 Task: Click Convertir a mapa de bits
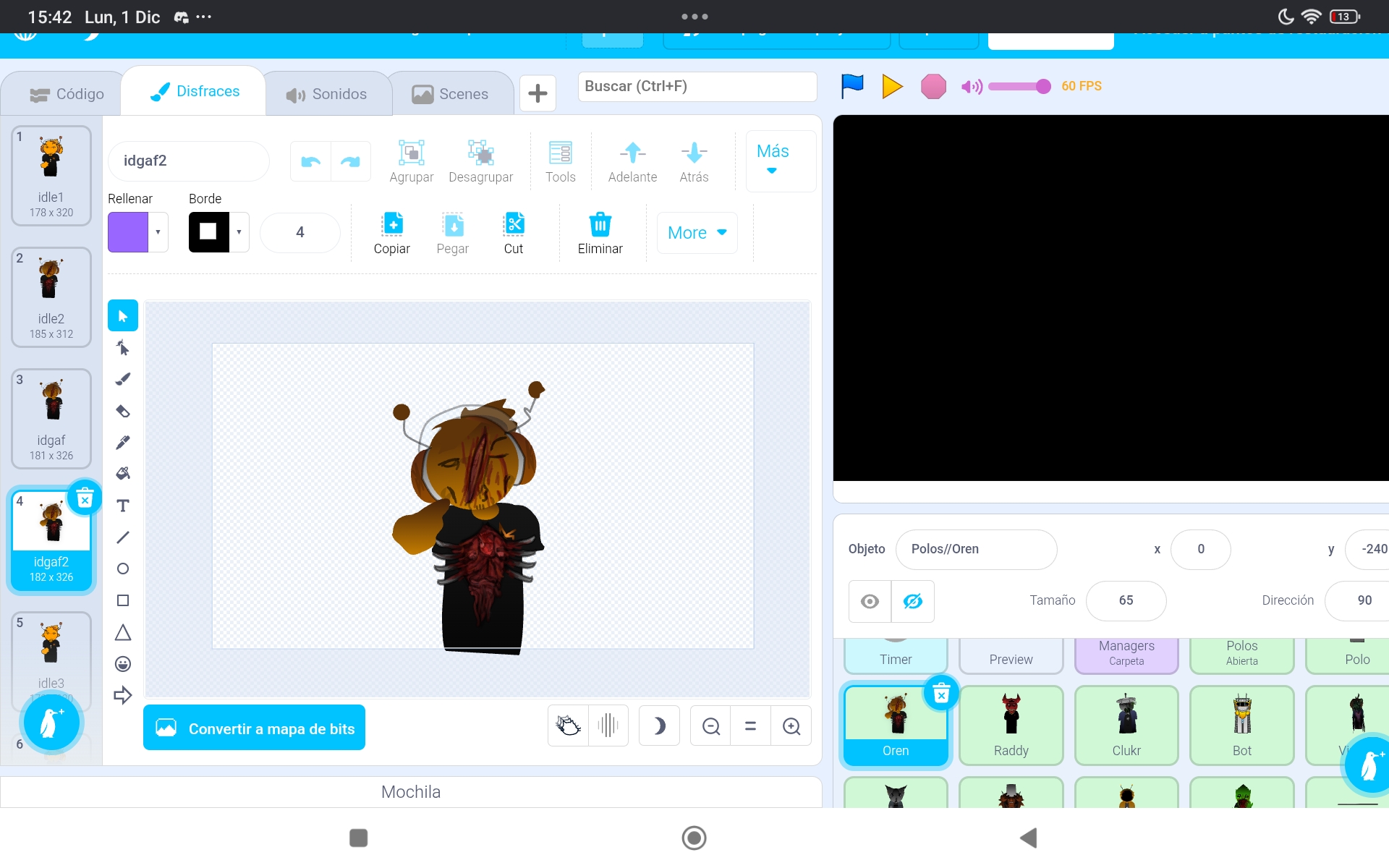click(x=254, y=728)
